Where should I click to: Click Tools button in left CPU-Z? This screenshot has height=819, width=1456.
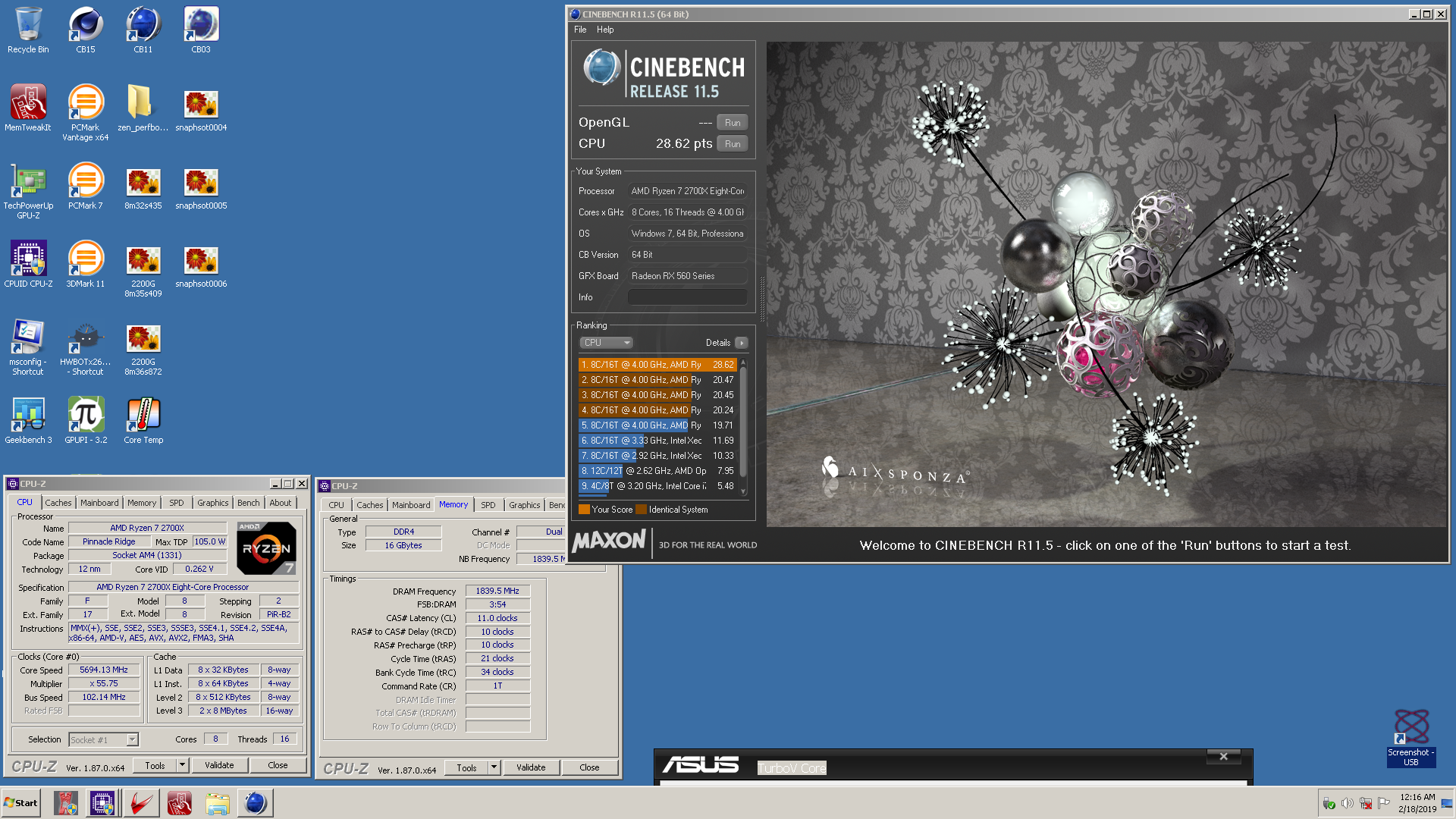click(155, 765)
